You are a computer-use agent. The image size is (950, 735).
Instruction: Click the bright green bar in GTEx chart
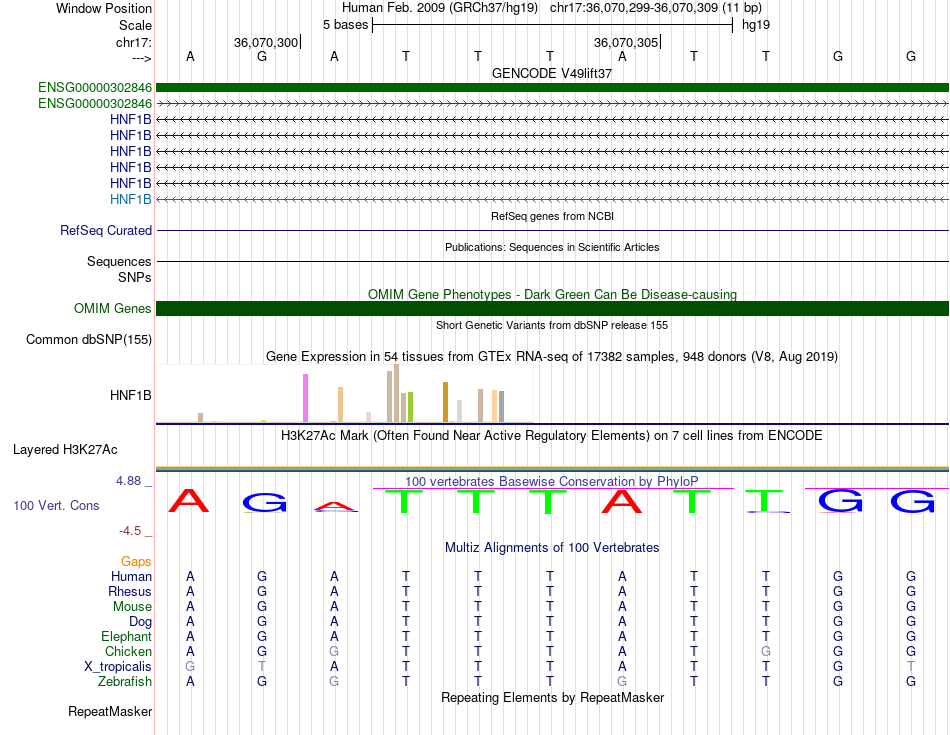(410, 407)
